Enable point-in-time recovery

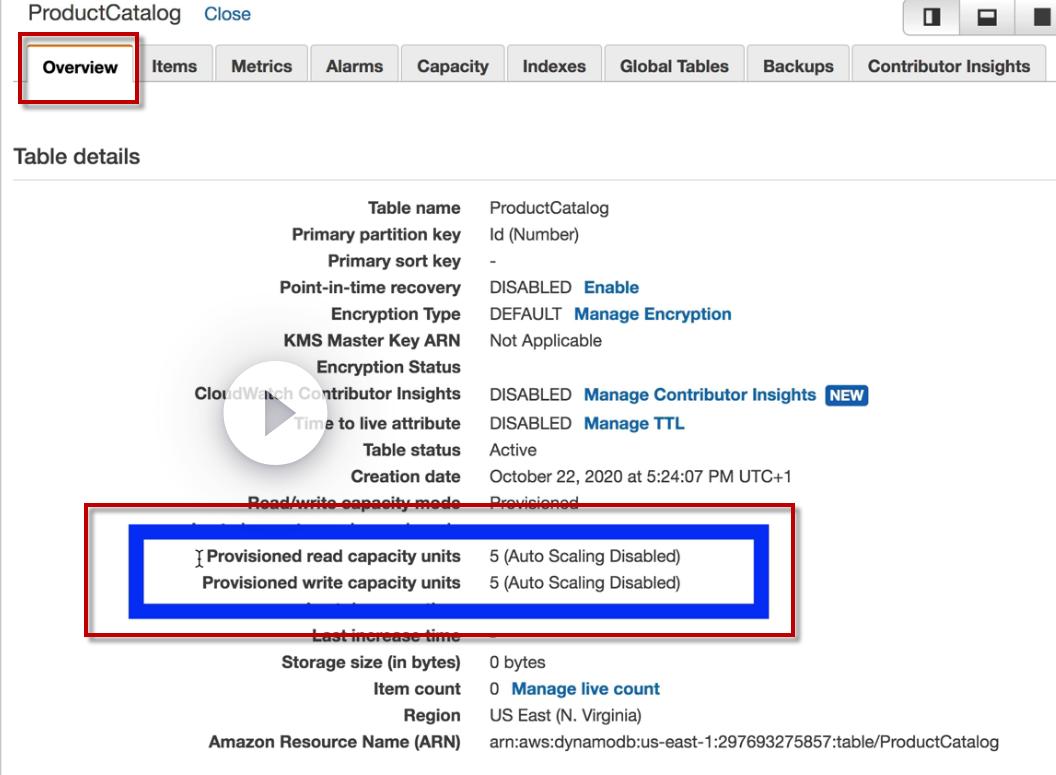(611, 288)
